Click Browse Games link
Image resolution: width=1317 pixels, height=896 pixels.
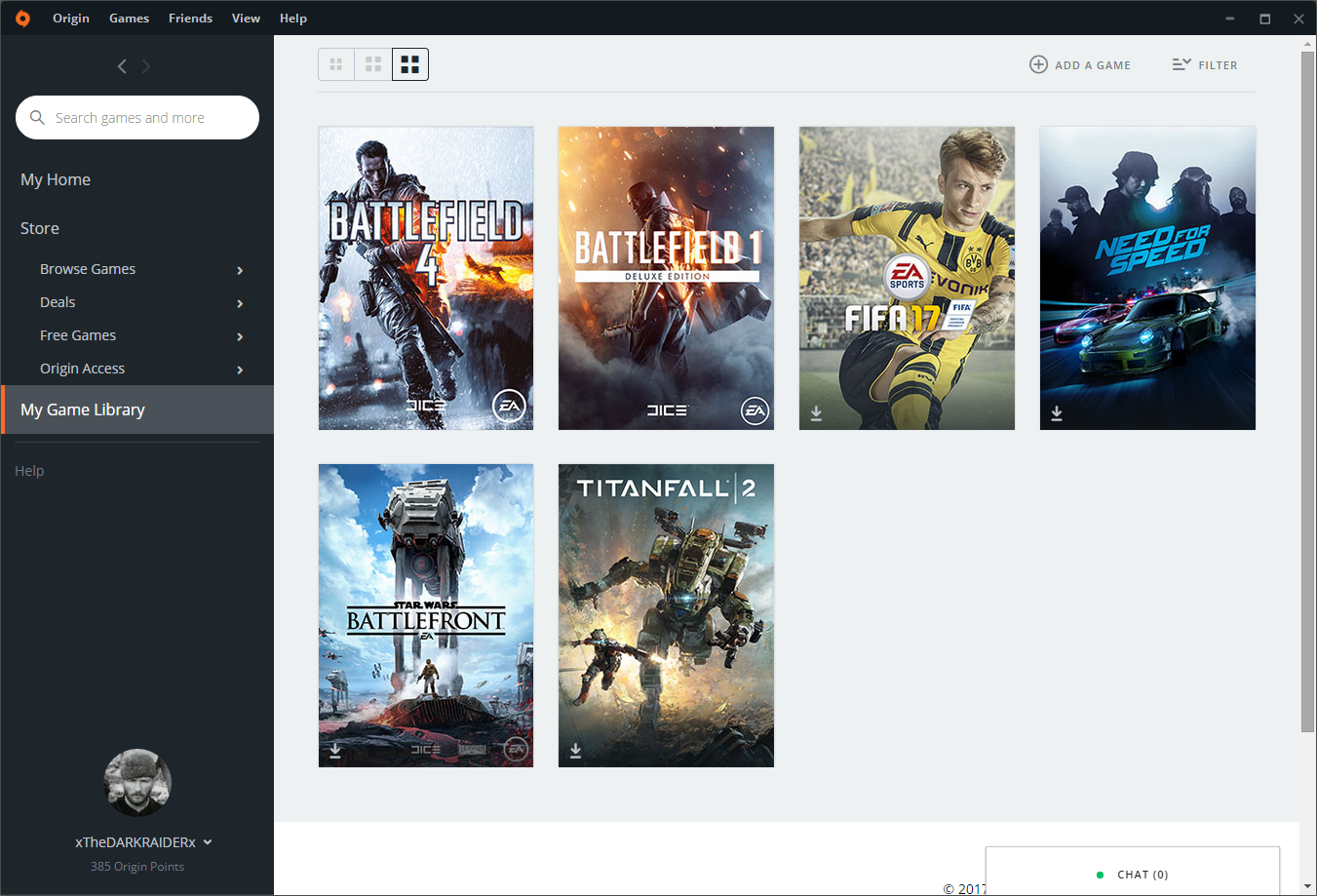point(88,269)
